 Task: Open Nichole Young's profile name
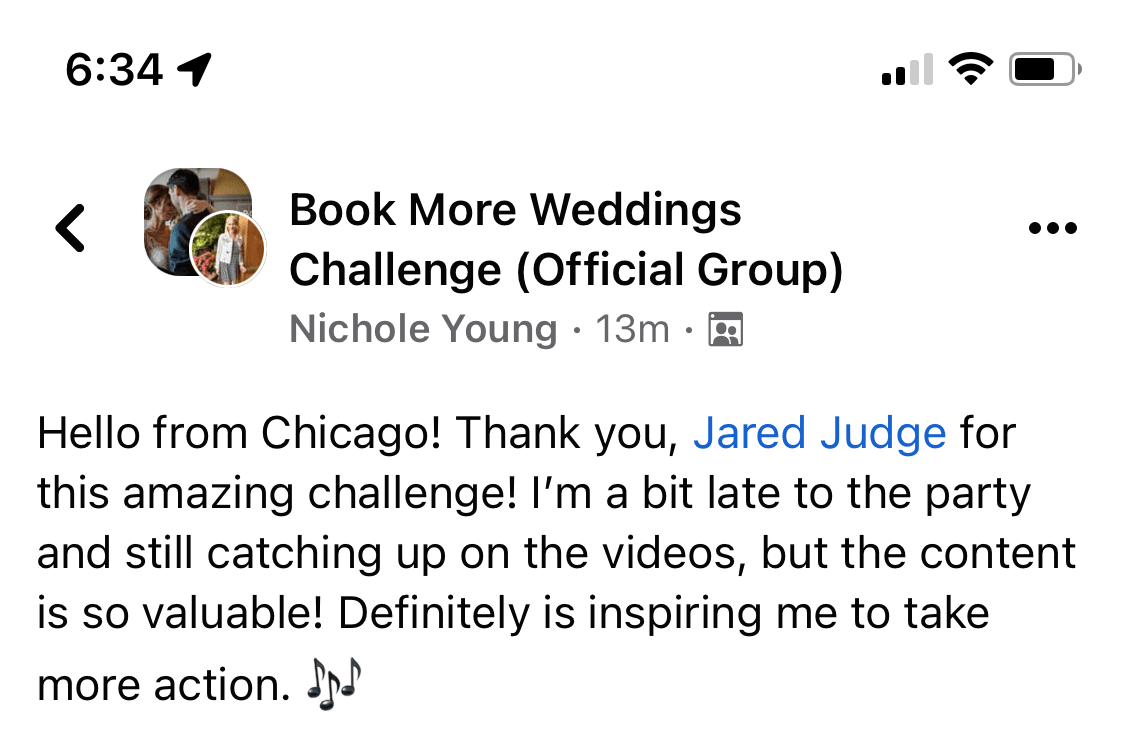(423, 329)
